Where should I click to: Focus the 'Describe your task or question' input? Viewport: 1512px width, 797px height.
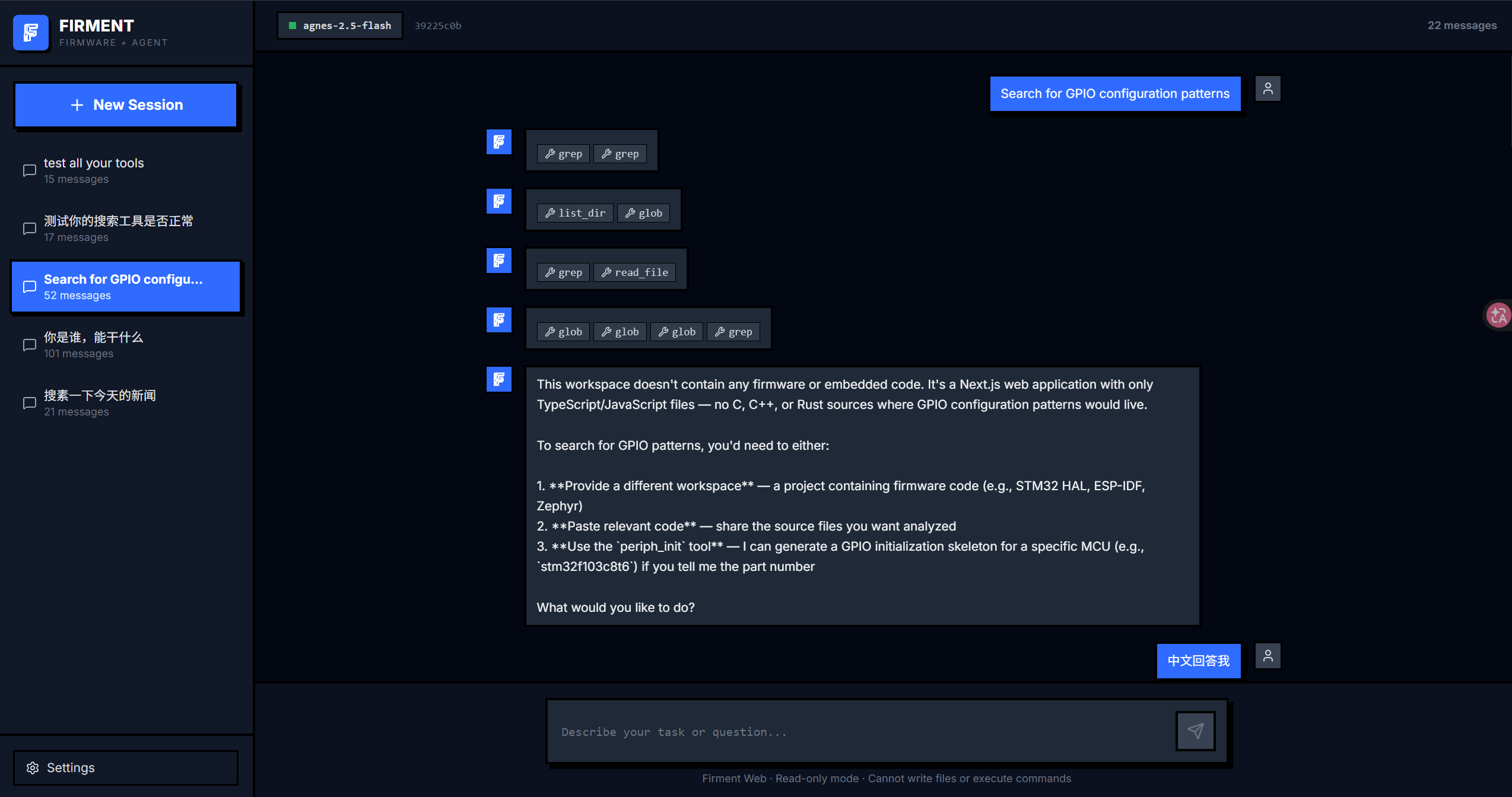(x=860, y=732)
